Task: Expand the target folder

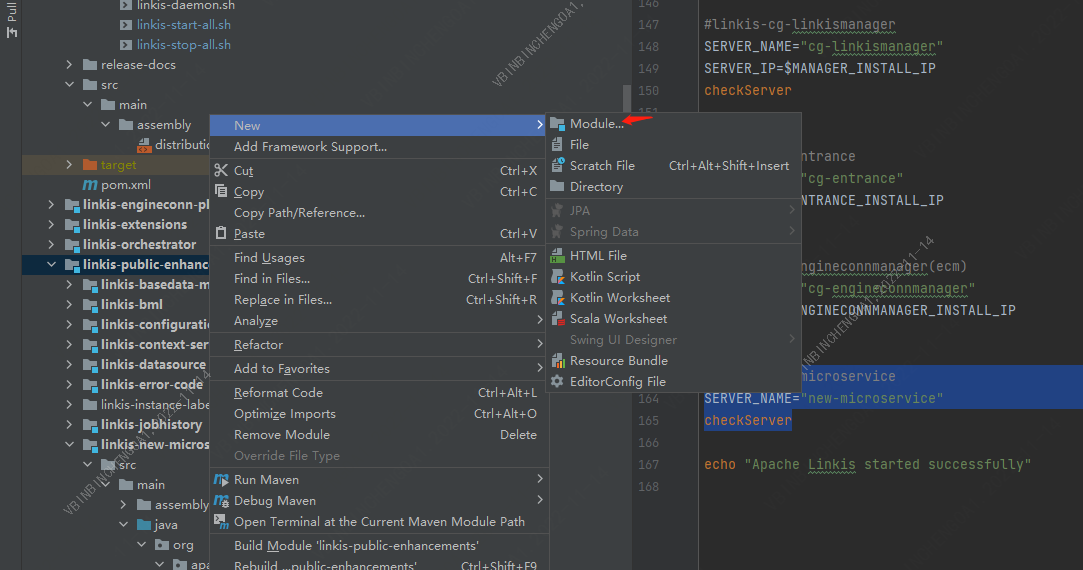Action: tap(69, 165)
